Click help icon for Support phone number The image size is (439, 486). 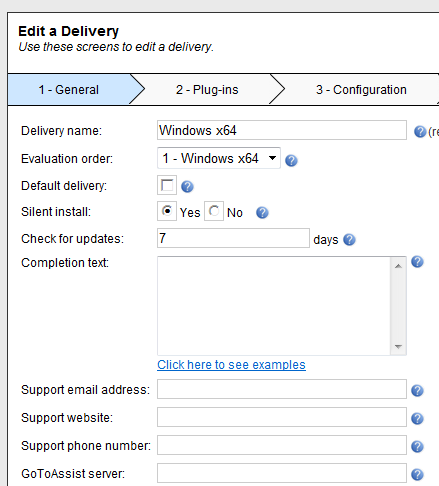pyautogui.click(x=417, y=447)
